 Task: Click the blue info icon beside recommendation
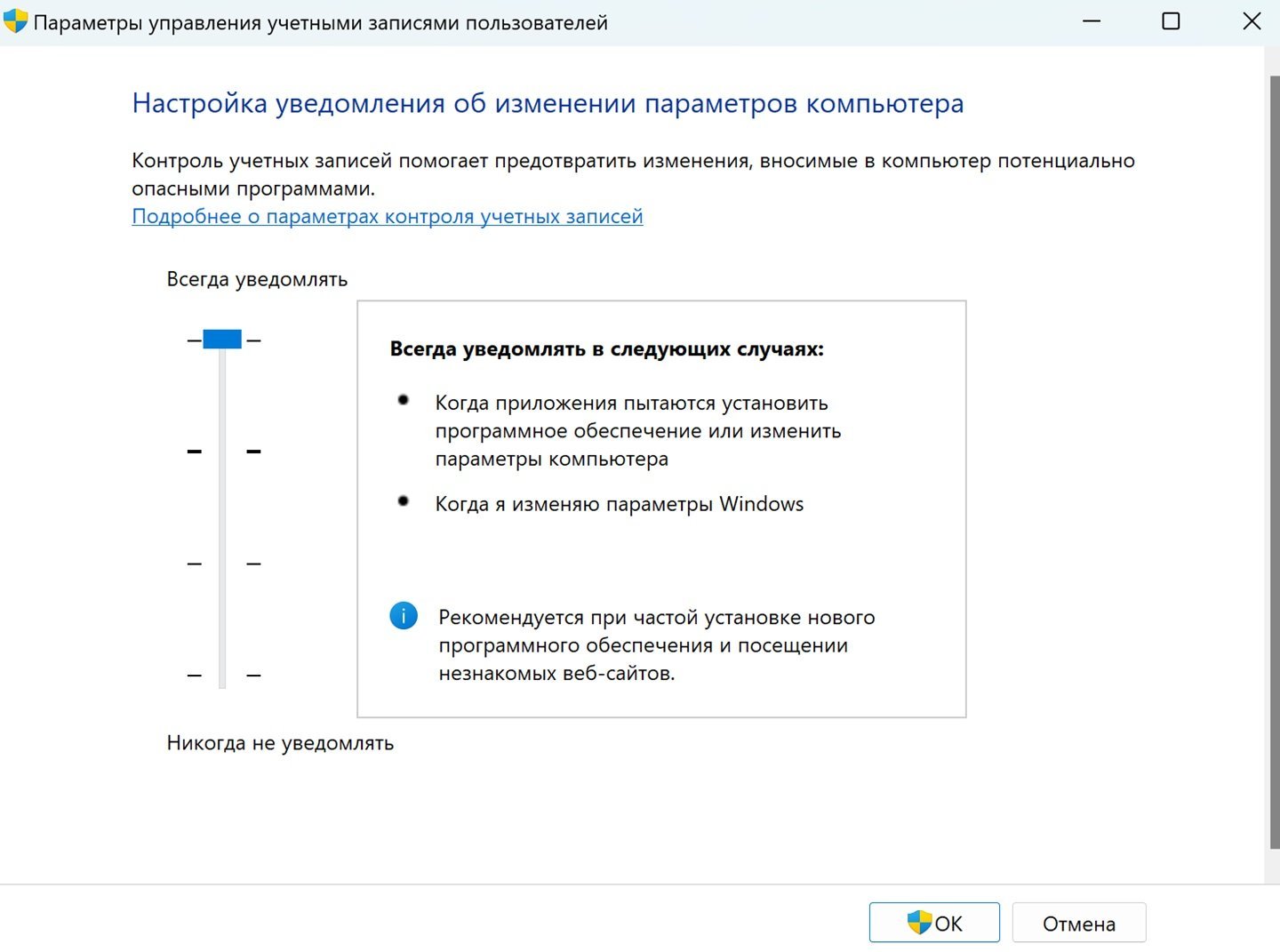click(404, 615)
